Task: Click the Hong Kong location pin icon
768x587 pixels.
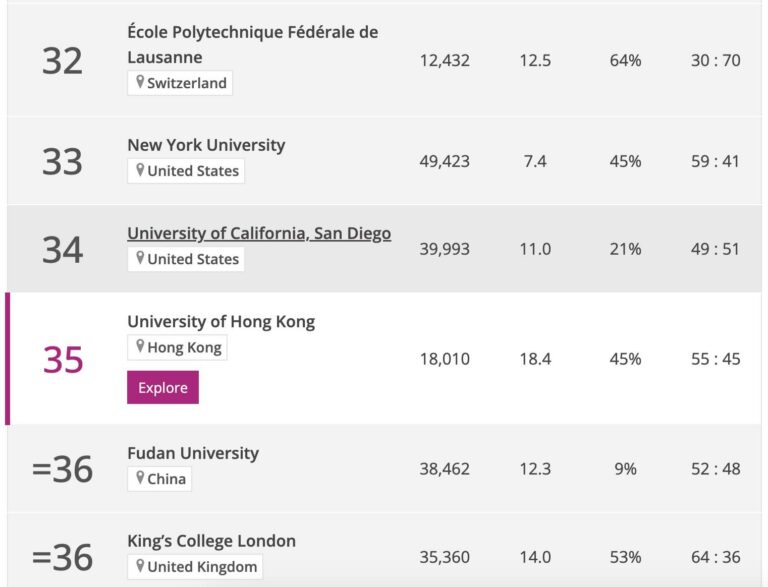Action: 140,346
